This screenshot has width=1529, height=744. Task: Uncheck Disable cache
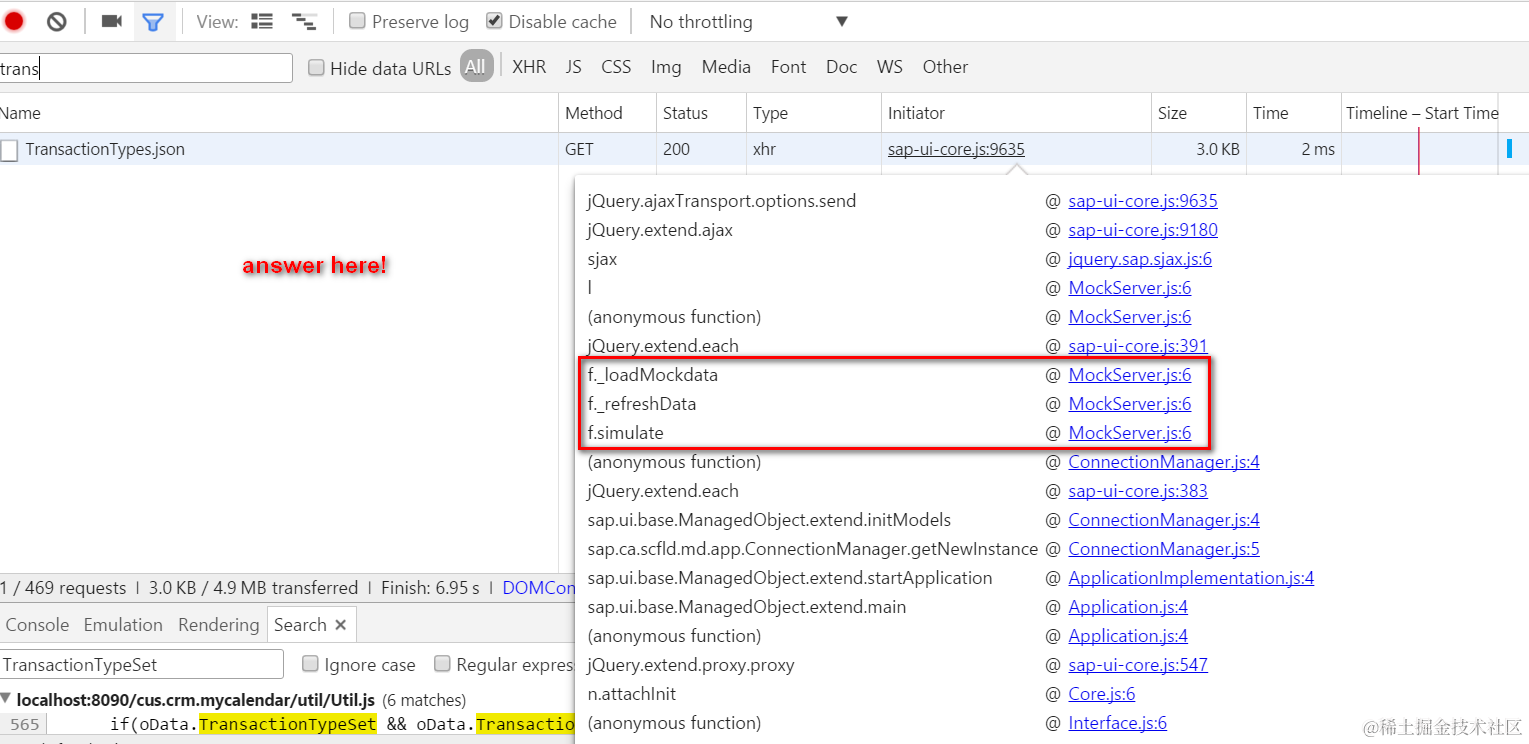494,21
